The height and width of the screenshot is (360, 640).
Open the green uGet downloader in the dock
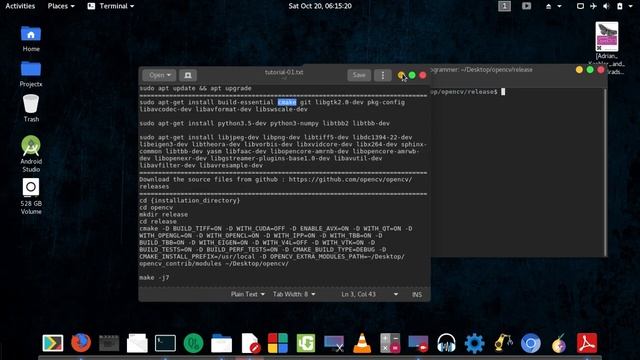pyautogui.click(x=306, y=343)
